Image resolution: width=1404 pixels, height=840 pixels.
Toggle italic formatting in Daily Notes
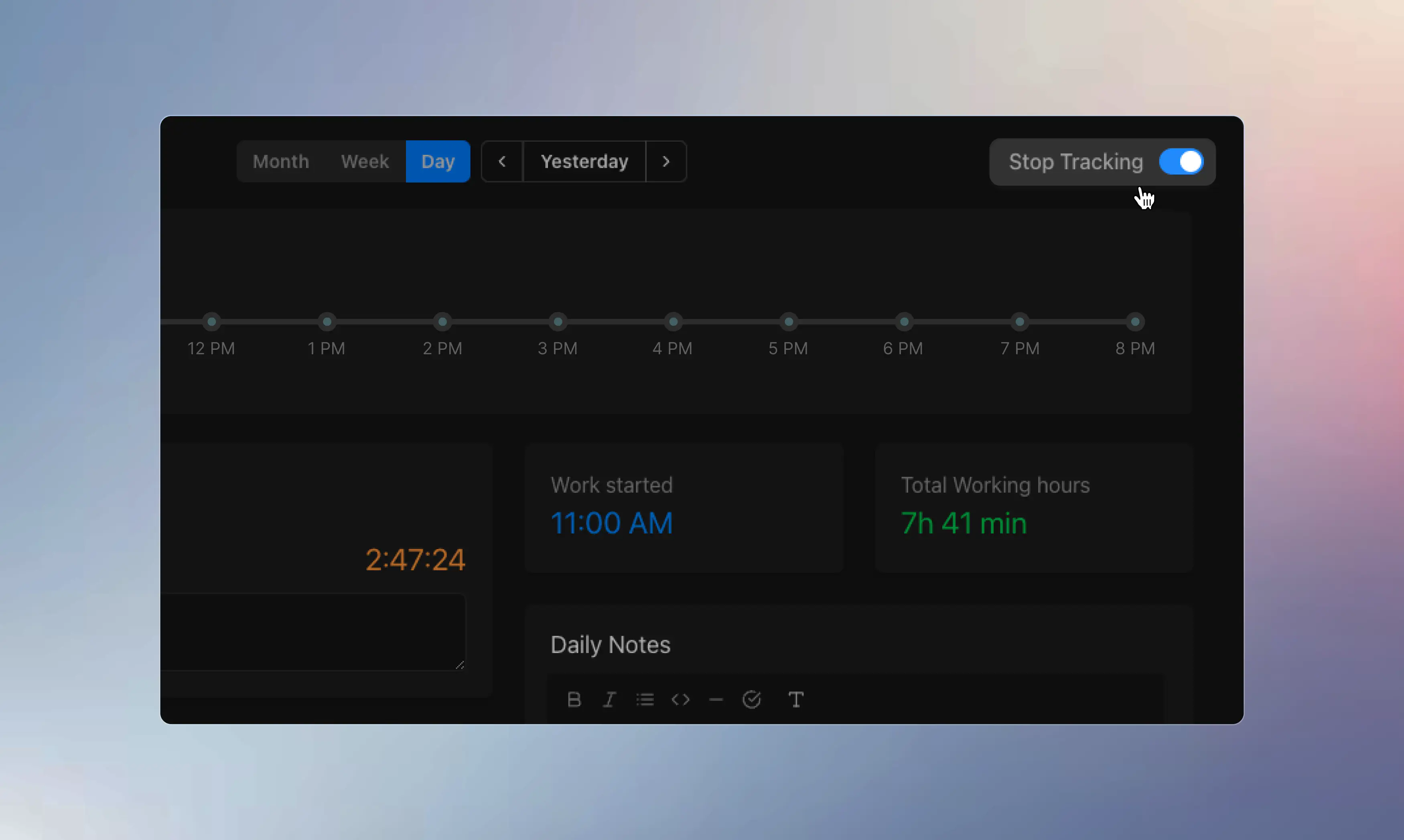click(609, 700)
